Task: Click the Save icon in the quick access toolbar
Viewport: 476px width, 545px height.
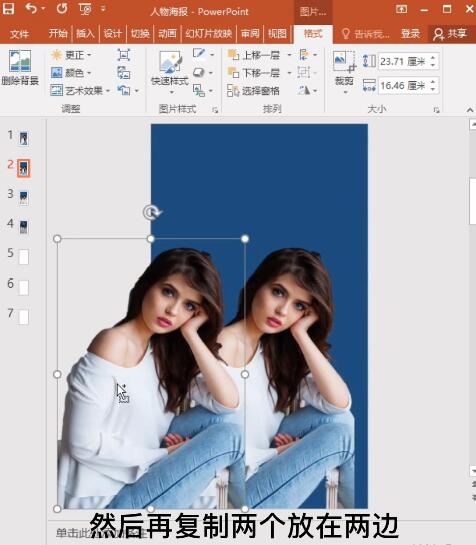Action: click(x=8, y=8)
